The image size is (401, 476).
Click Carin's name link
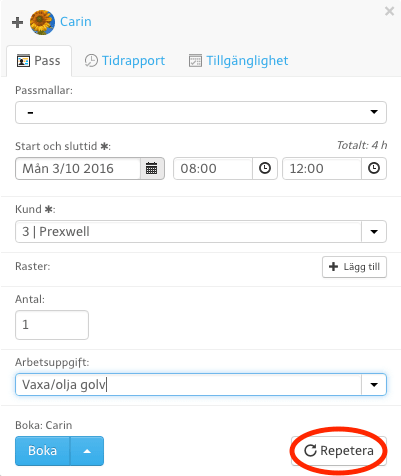[76, 22]
